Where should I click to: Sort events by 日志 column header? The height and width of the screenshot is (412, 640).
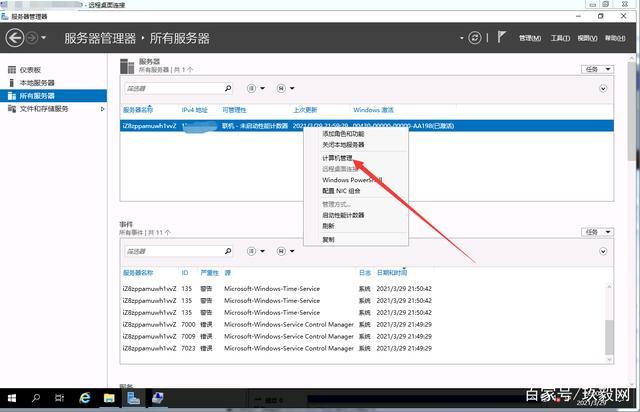pyautogui.click(x=365, y=273)
